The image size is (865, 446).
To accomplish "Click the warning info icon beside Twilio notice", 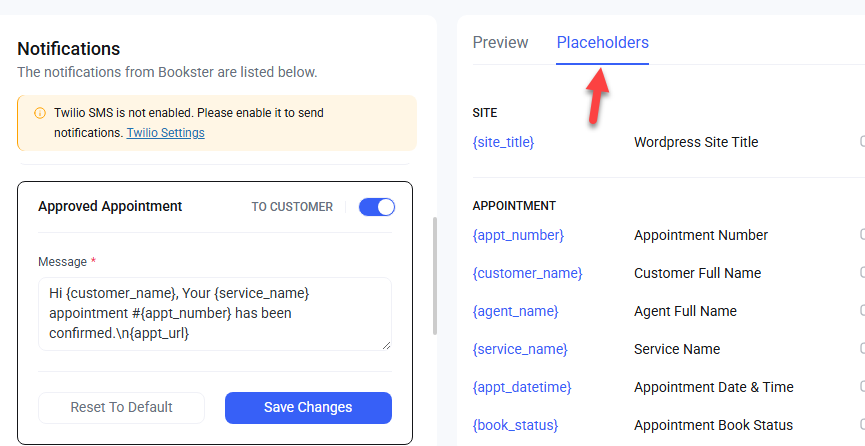I will 40,113.
